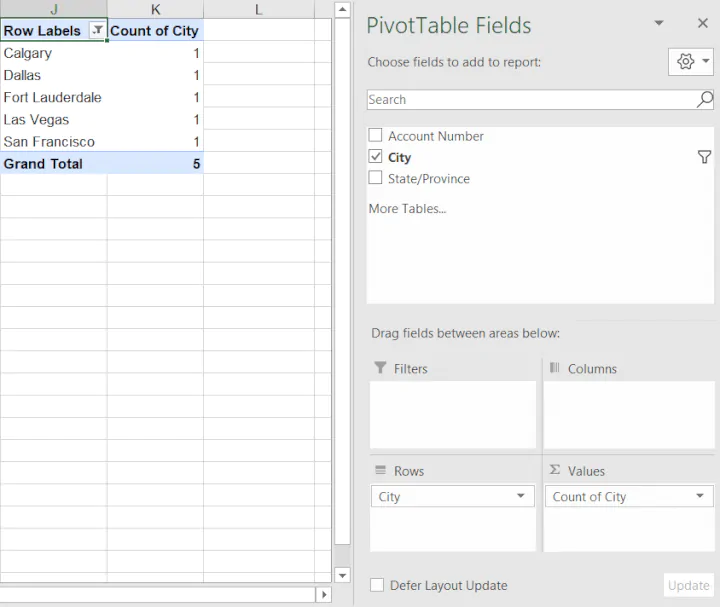Open the task pane options dropdown arrow
The image size is (720, 607).
click(x=659, y=23)
